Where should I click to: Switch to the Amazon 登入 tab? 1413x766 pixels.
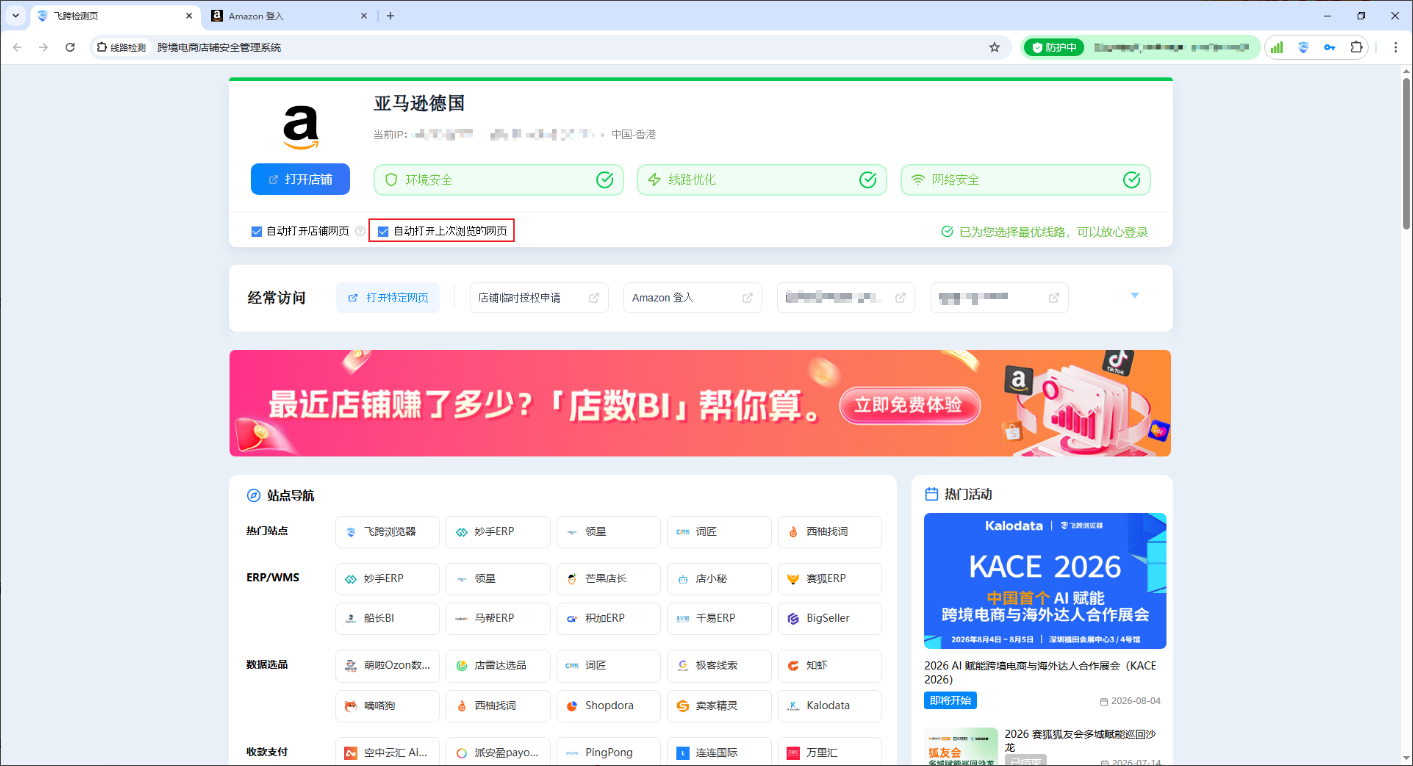pyautogui.click(x=290, y=16)
